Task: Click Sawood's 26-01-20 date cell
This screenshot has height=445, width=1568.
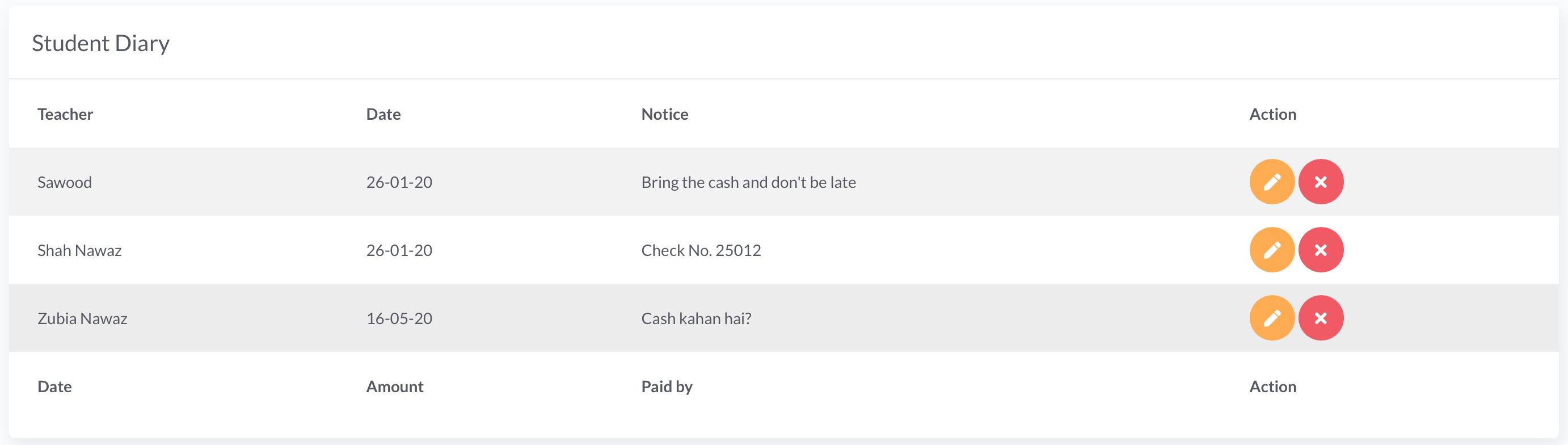Action: [x=399, y=182]
